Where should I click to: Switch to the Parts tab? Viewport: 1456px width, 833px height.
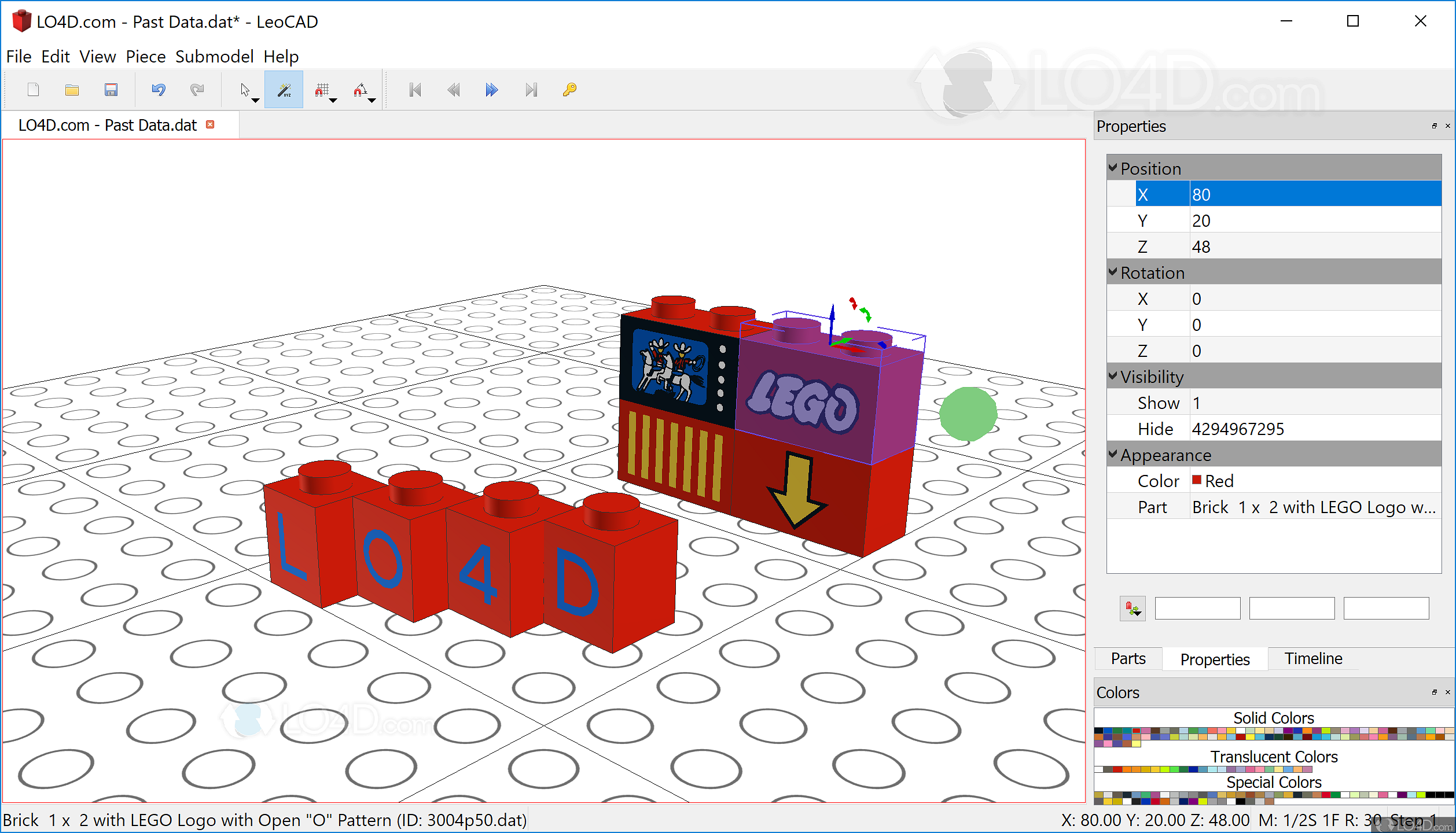pyautogui.click(x=1127, y=659)
